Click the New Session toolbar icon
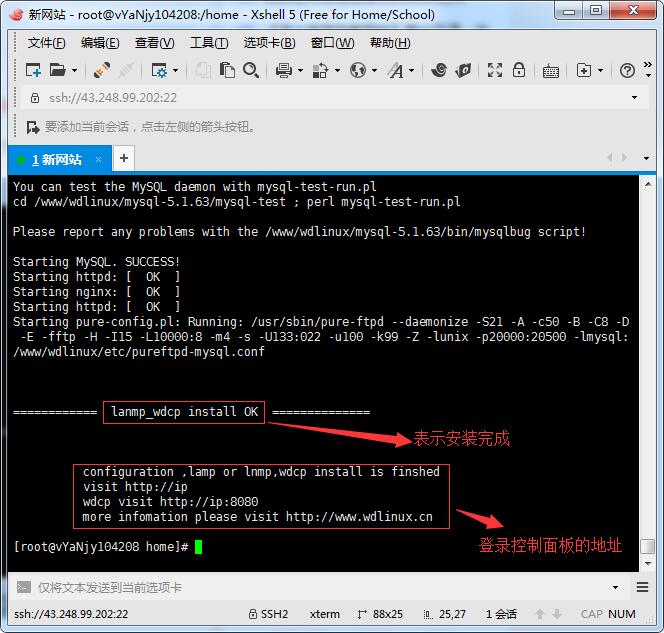The height and width of the screenshot is (633, 664). 33,70
